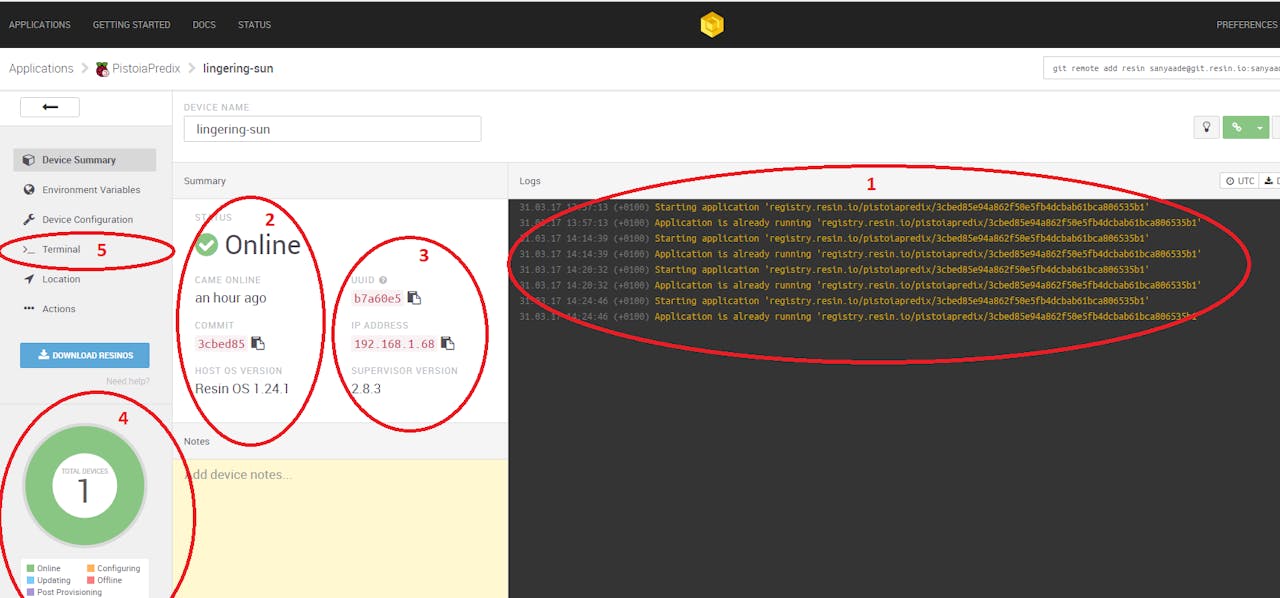Click the commit hash 3cbed85
Viewport: 1280px width, 598px height.
pyautogui.click(x=221, y=344)
